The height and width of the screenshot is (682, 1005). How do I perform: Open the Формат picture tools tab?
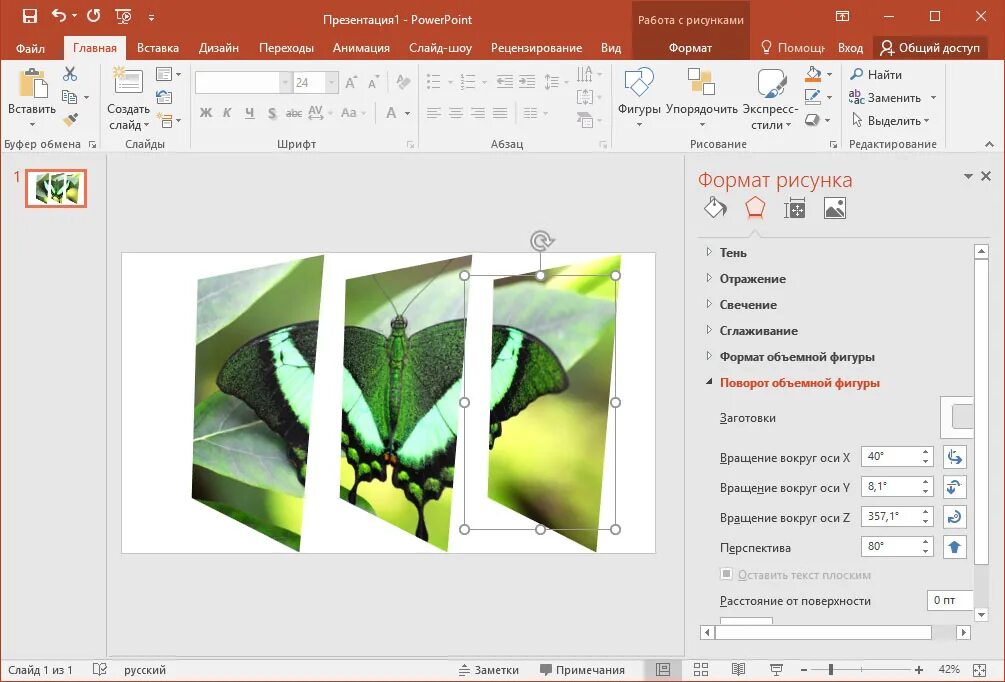pos(690,48)
